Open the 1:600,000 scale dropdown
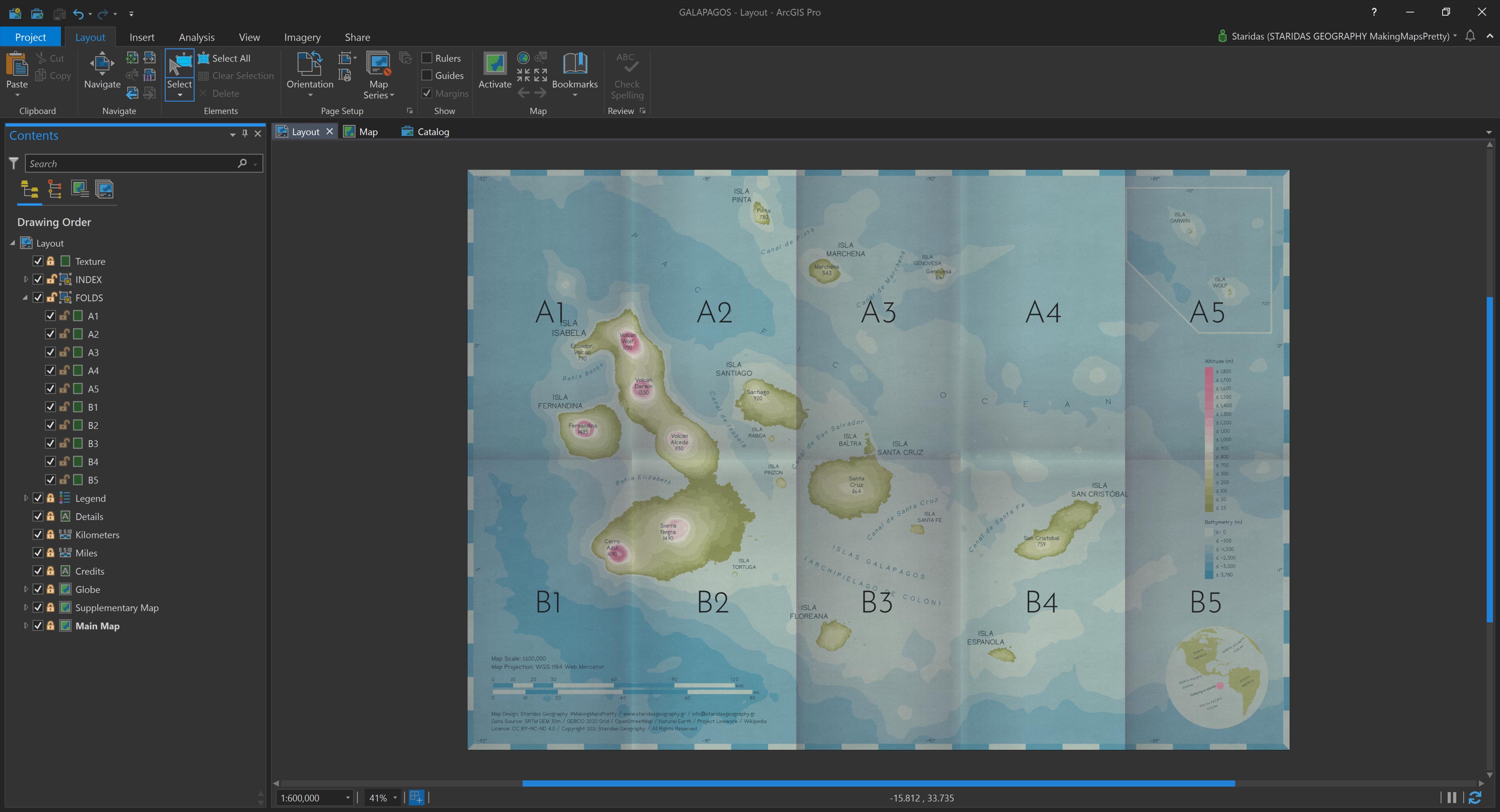This screenshot has width=1500, height=812. [348, 798]
